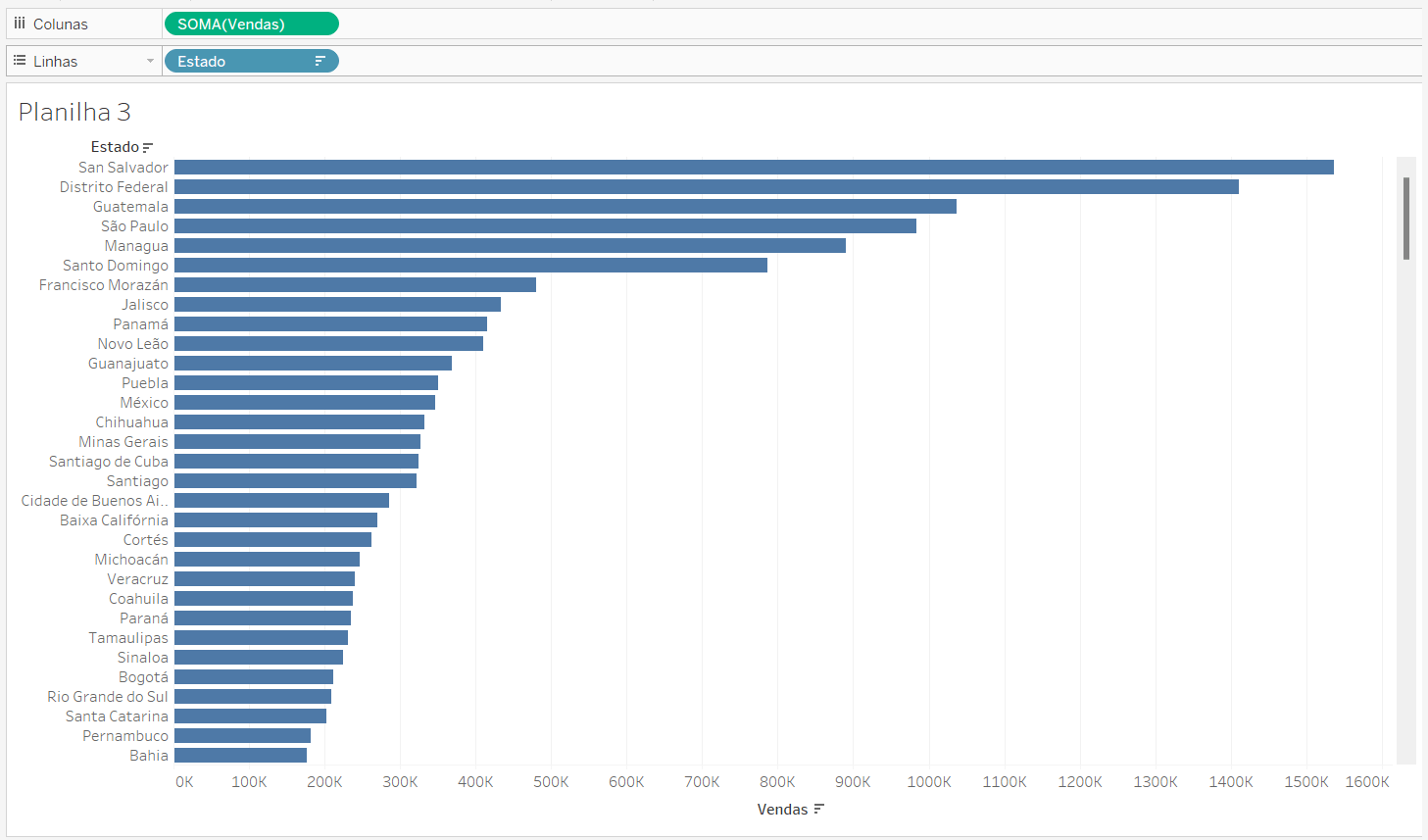Click the Panamá row label
This screenshot has height=840, width=1428.
click(140, 324)
